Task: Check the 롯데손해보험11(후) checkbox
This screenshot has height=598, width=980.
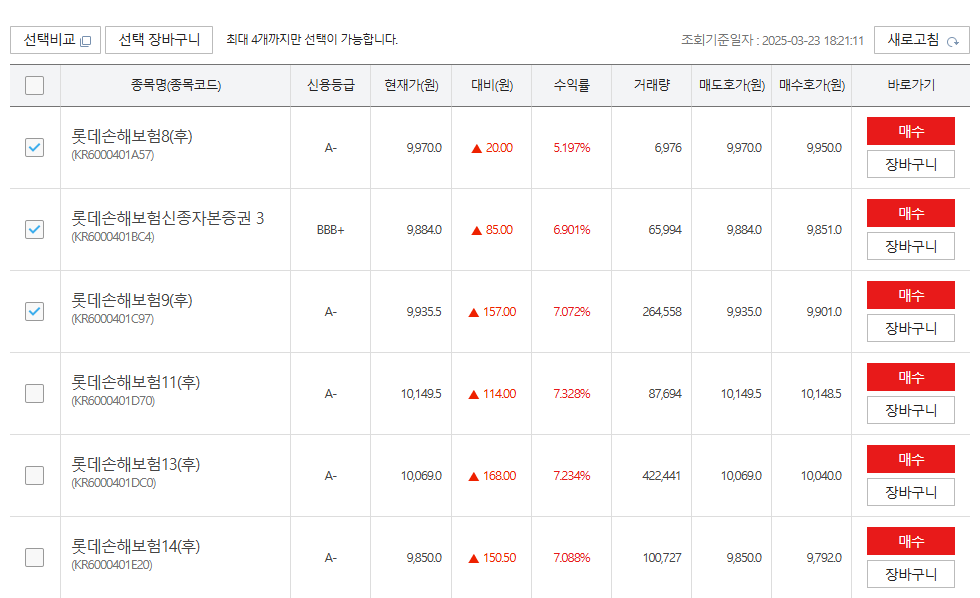Action: [34, 394]
